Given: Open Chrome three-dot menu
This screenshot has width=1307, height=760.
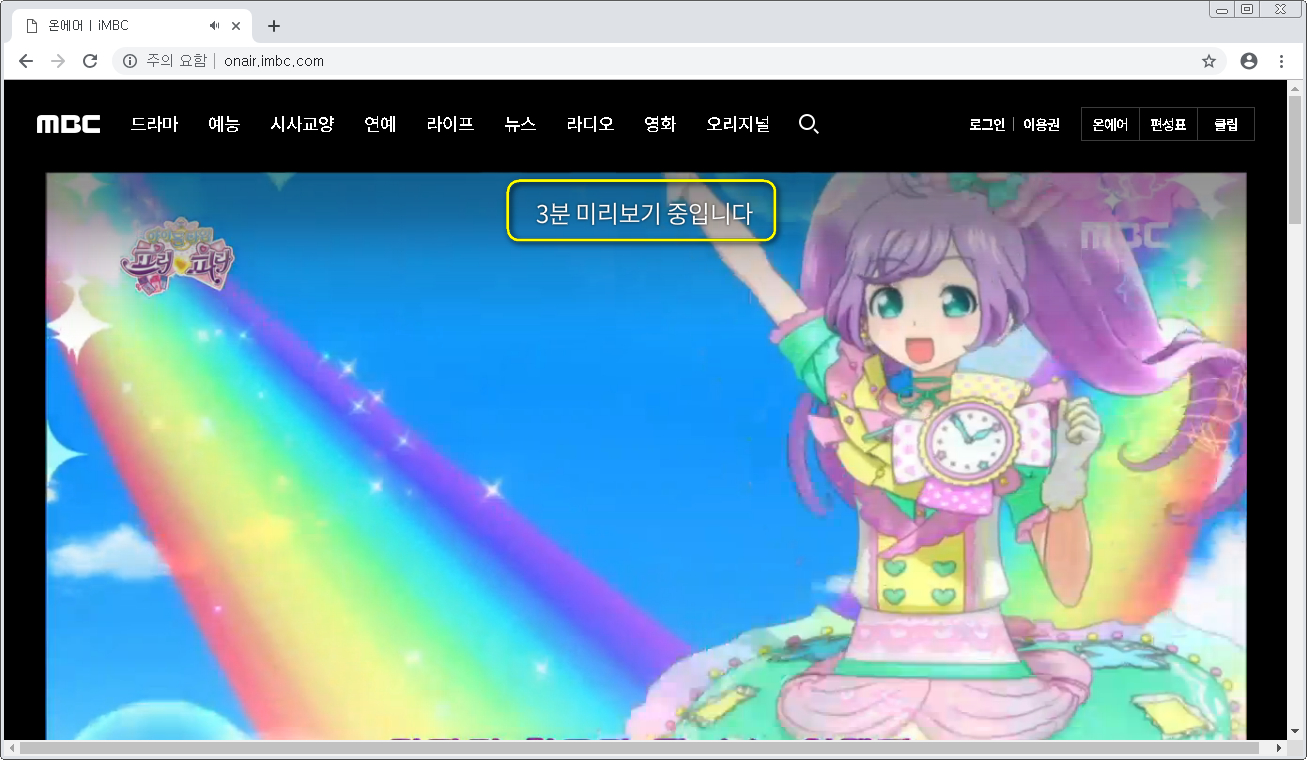Looking at the screenshot, I should pyautogui.click(x=1281, y=61).
